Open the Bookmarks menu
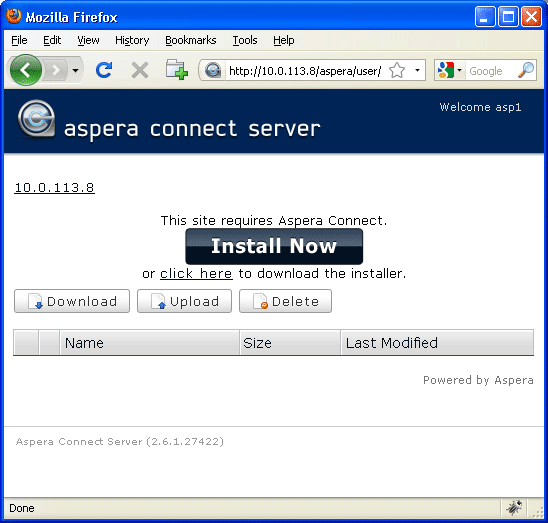The height and width of the screenshot is (523, 548). pos(191,40)
